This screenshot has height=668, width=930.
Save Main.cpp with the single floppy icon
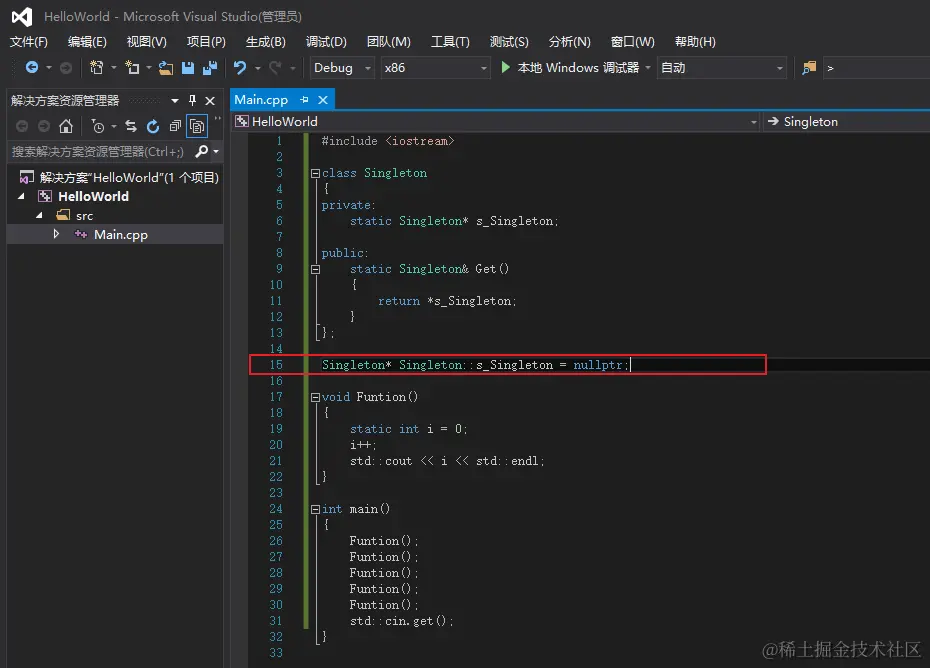188,68
